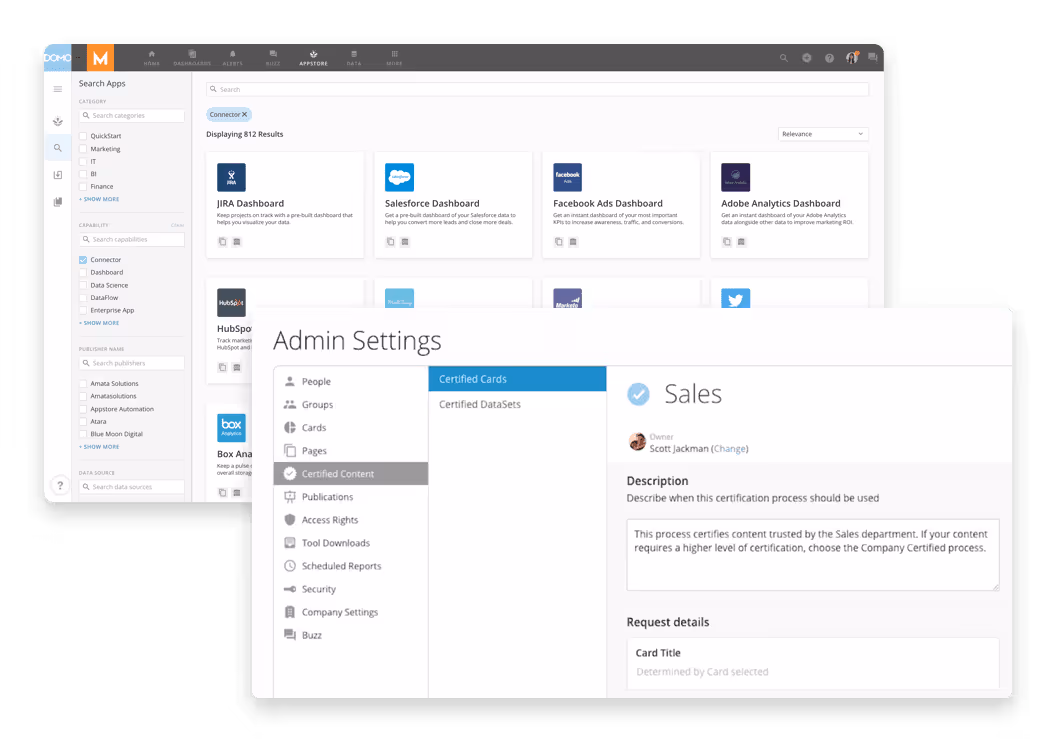Open the Alerts bell icon

point(232,58)
